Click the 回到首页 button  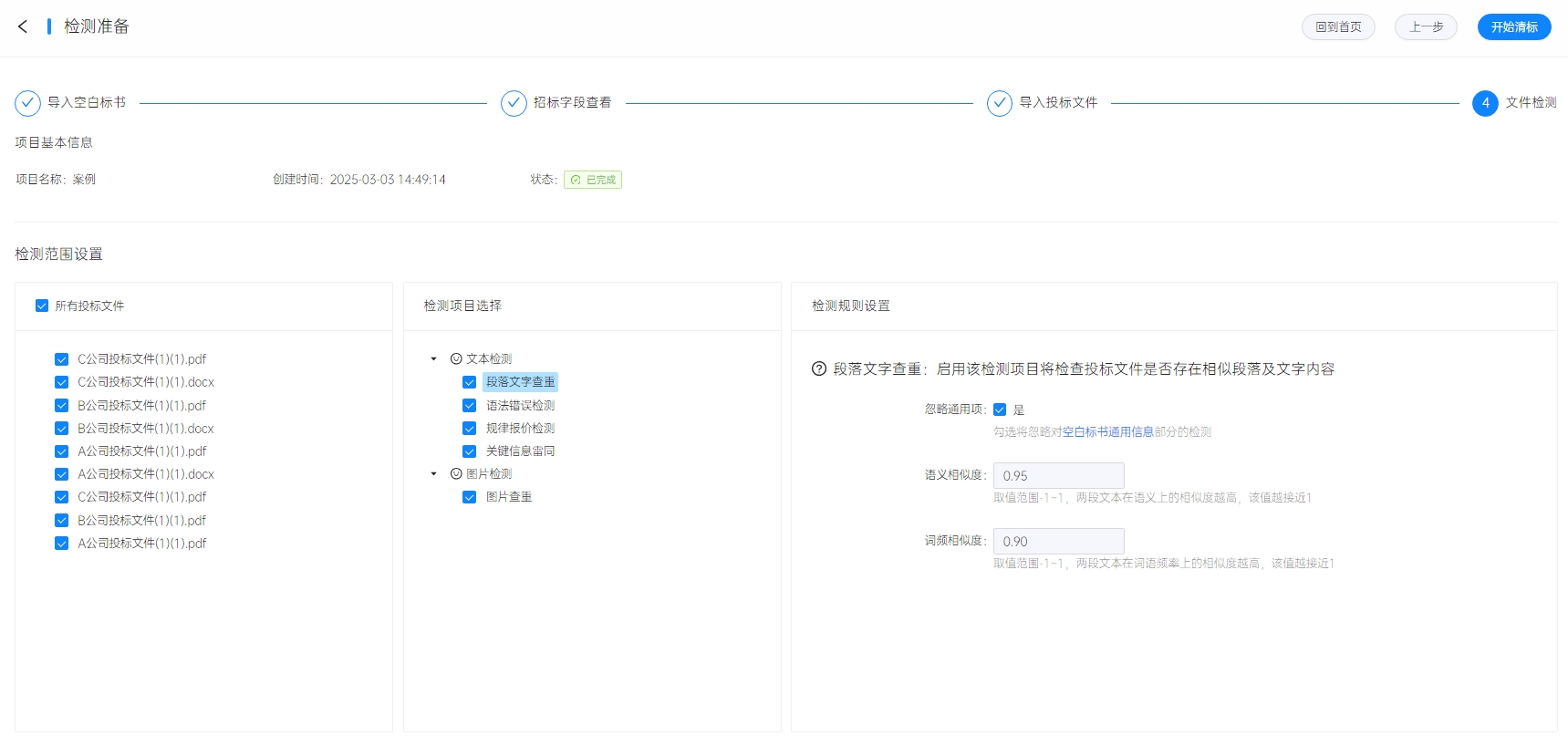click(1338, 26)
